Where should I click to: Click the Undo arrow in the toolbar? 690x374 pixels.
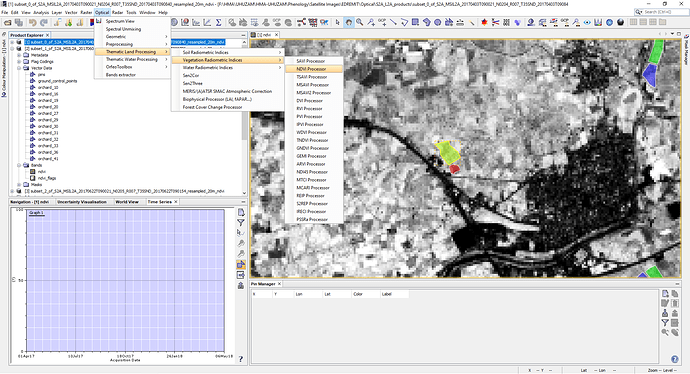32,22
